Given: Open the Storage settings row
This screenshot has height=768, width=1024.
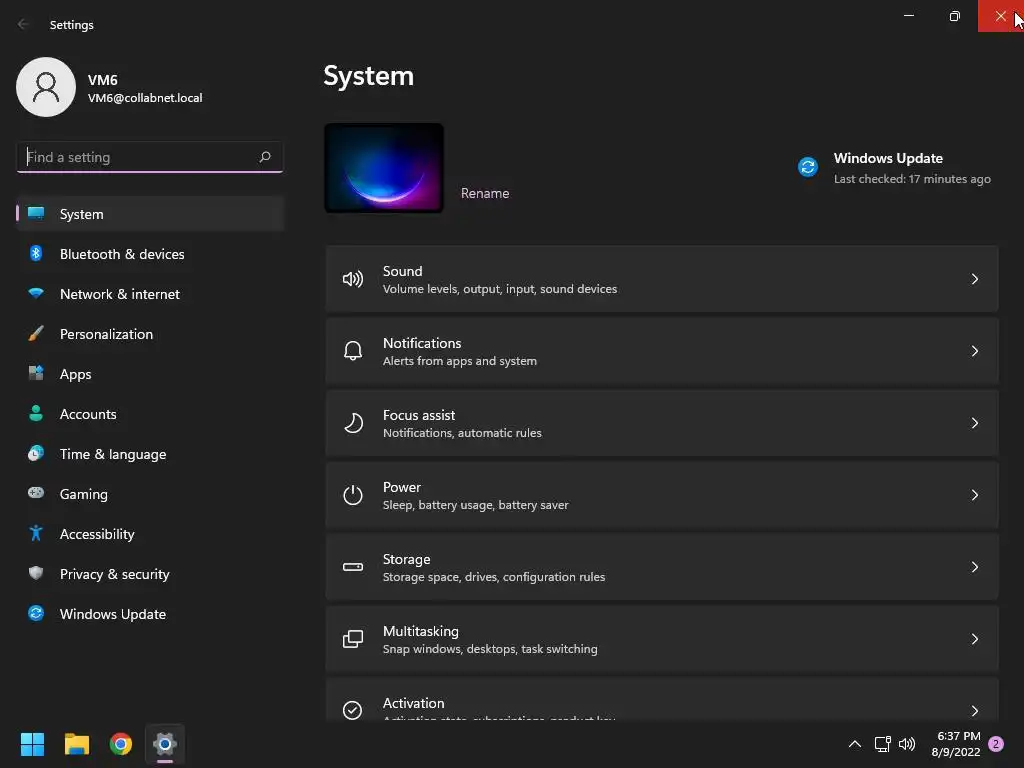Looking at the screenshot, I should point(662,567).
